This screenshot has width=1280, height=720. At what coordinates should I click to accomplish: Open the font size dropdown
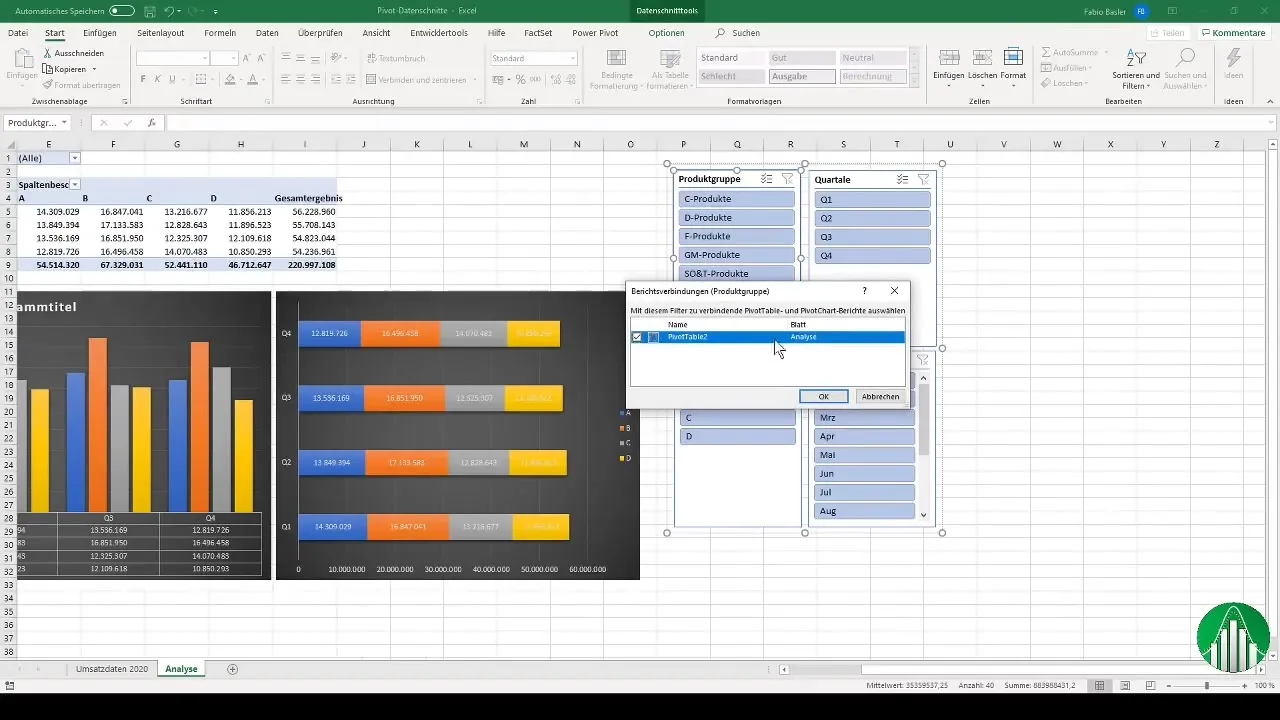[233, 58]
